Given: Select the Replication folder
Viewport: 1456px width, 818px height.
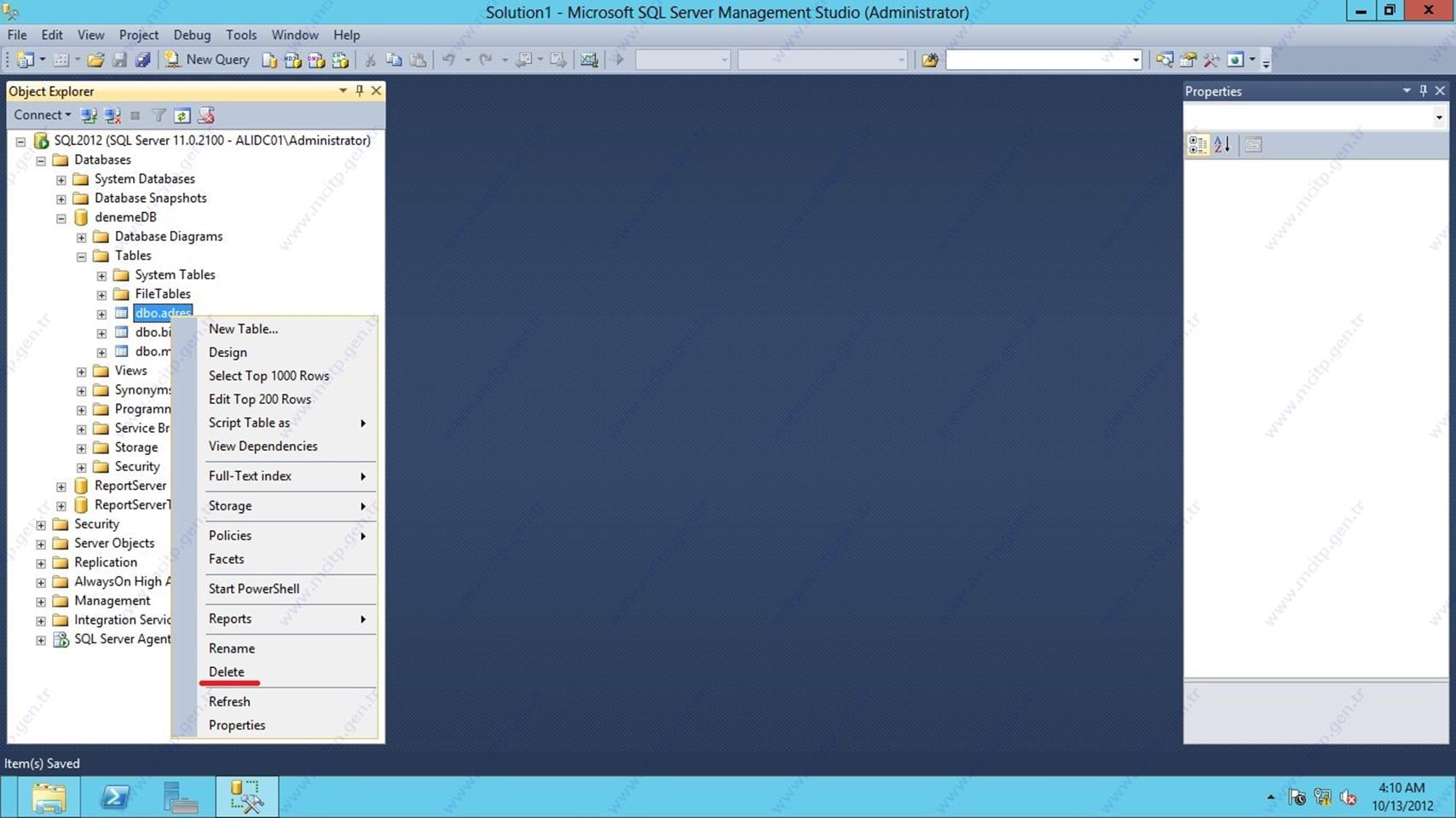Looking at the screenshot, I should pos(106,562).
